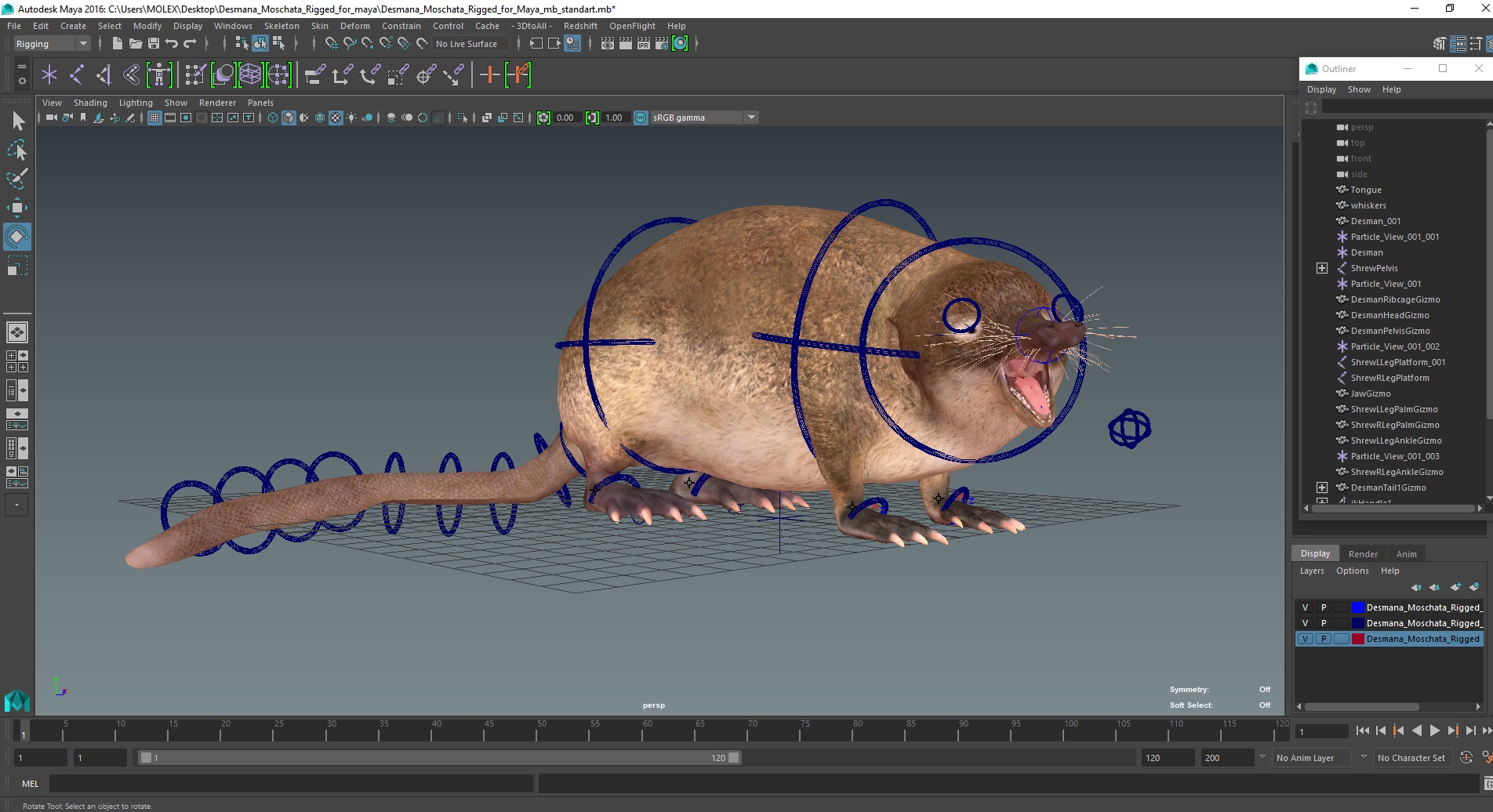
Task: Redo action with forward arrow icon
Action: tap(190, 44)
